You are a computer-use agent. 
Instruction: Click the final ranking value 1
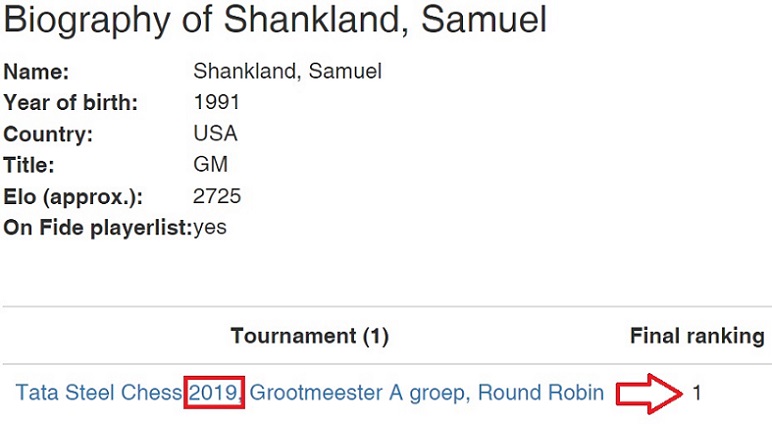point(697,393)
